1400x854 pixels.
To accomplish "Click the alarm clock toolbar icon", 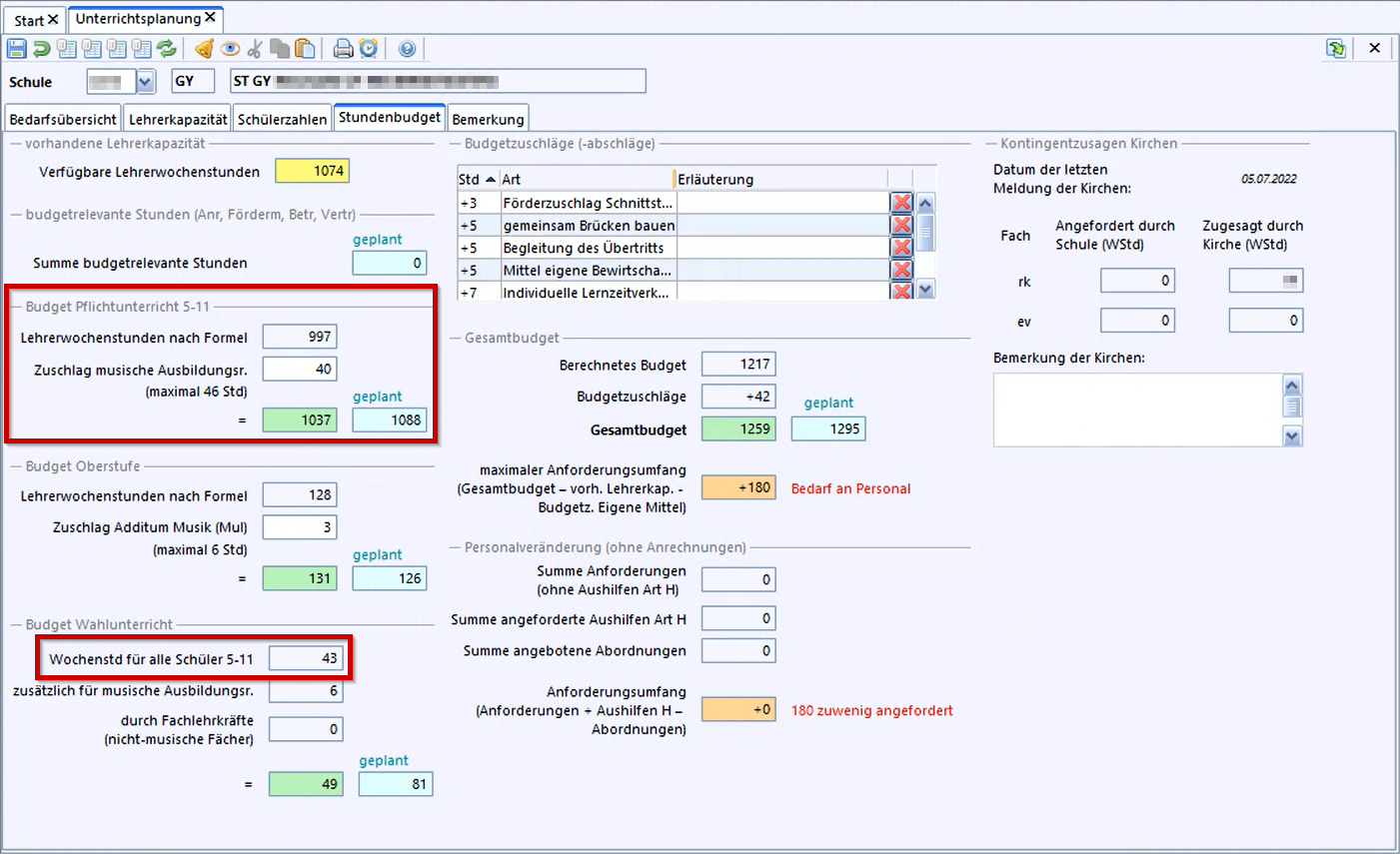I will 369,49.
